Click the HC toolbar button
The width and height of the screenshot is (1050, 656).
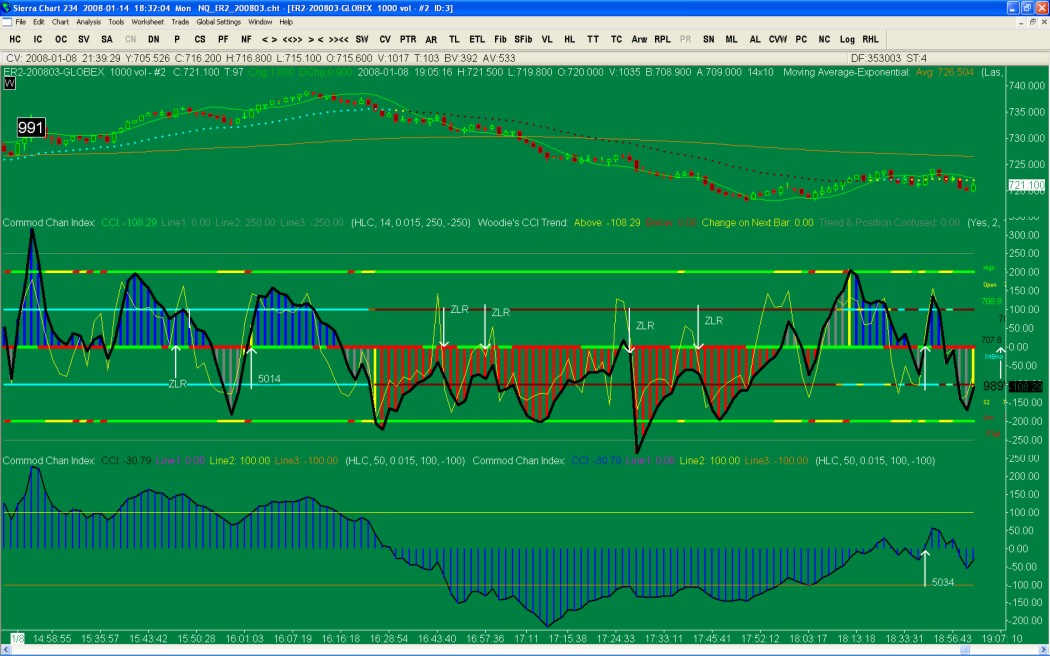[x=15, y=39]
